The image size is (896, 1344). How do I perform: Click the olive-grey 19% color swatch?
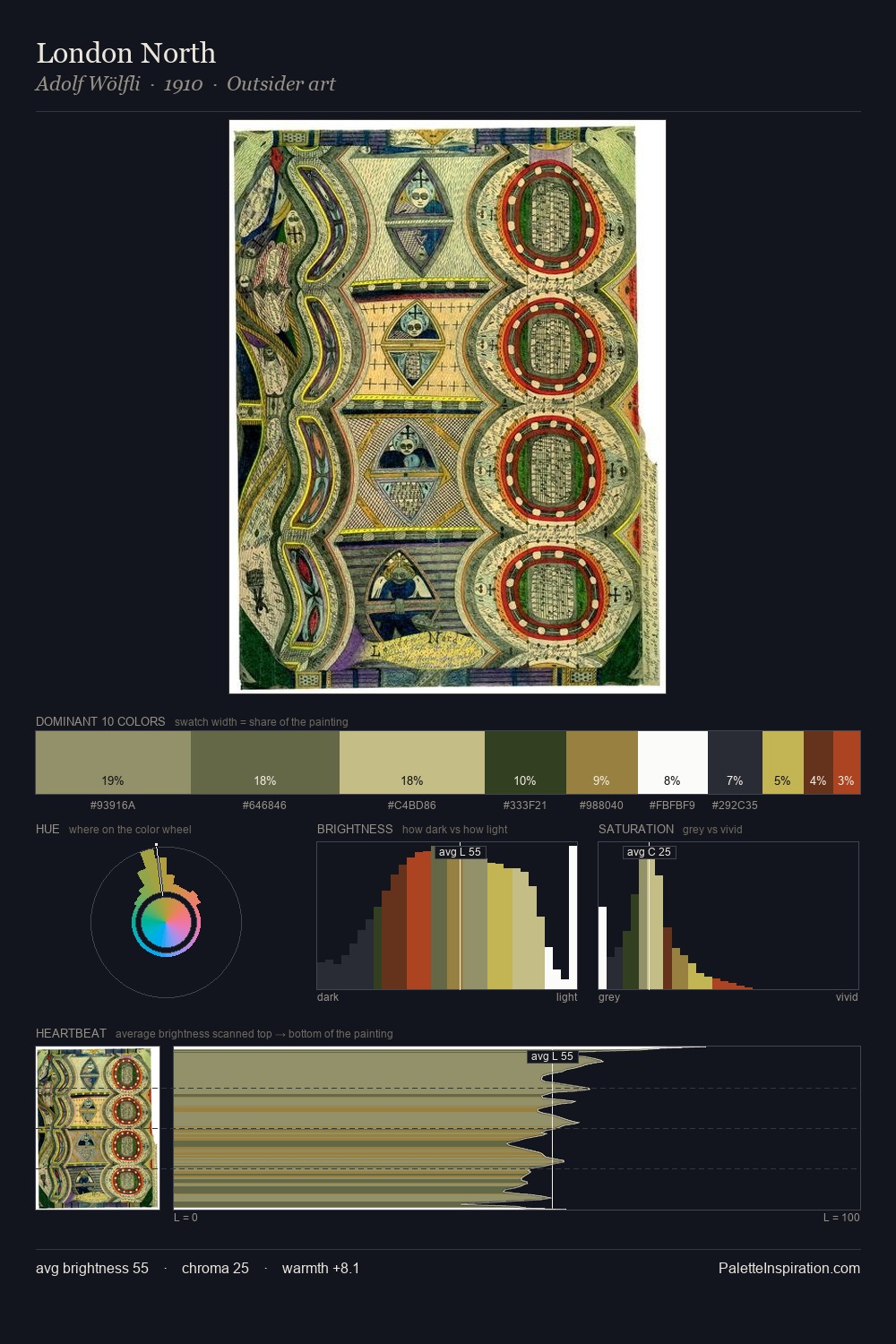coord(113,762)
